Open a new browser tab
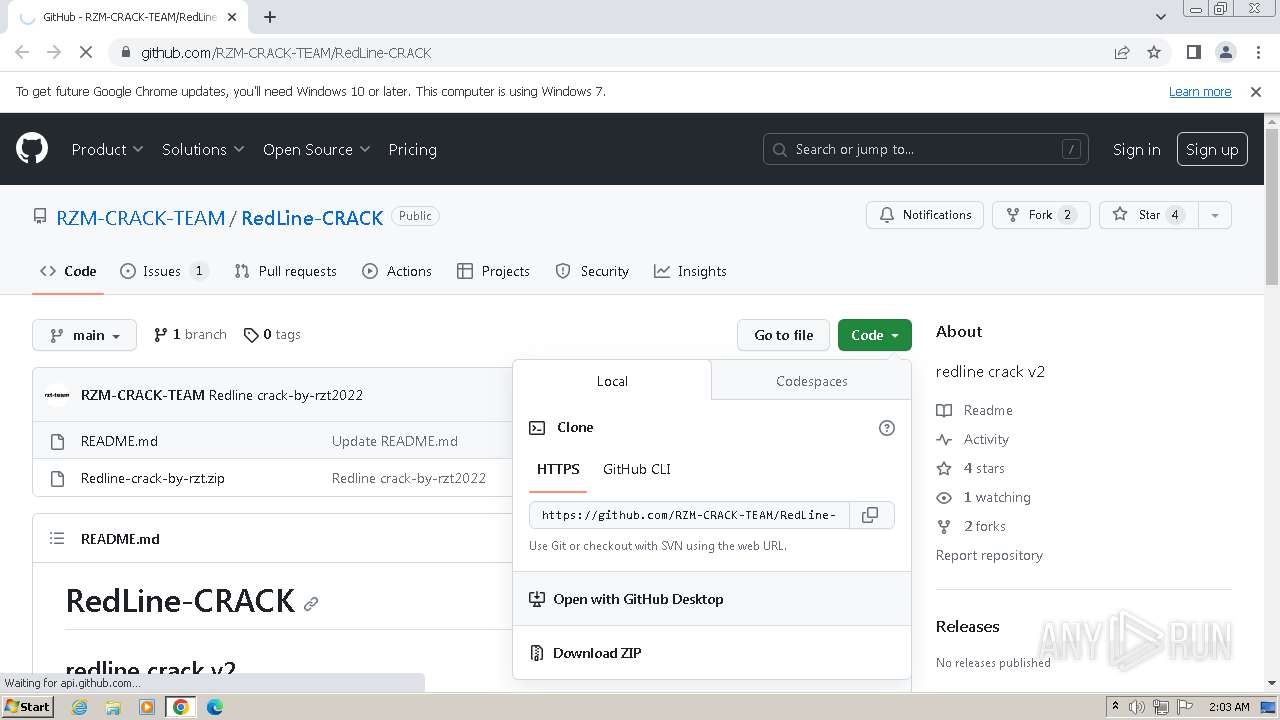The width and height of the screenshot is (1280, 720). pyautogui.click(x=270, y=17)
